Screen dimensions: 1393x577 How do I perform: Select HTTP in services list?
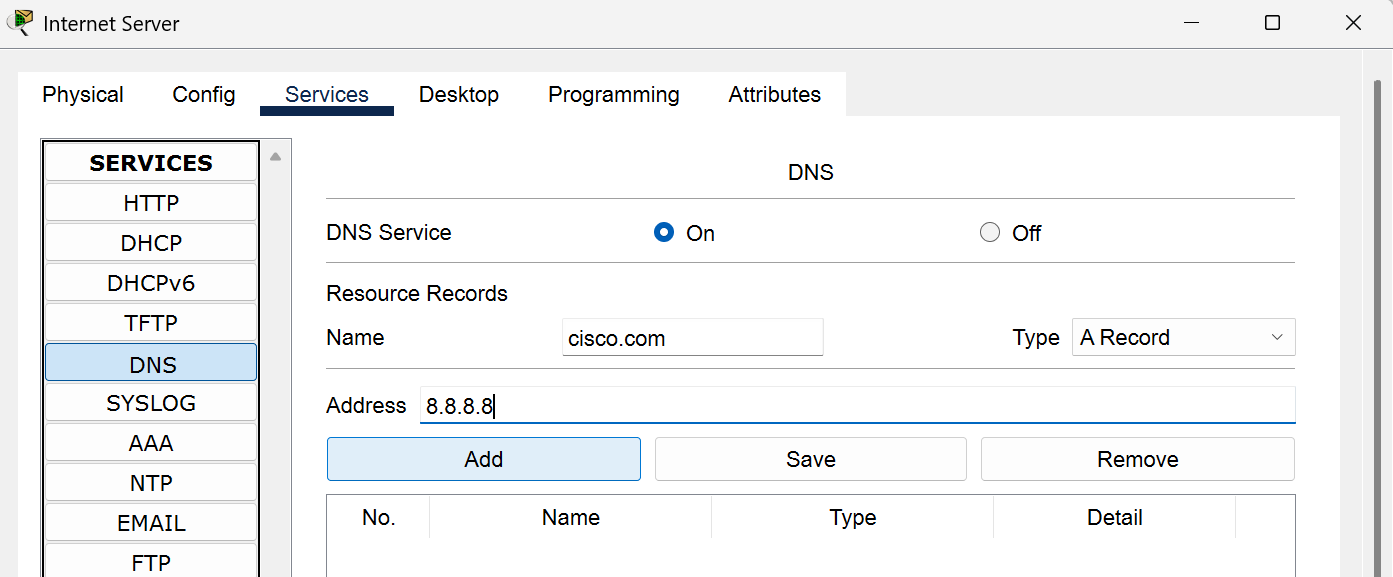tap(151, 203)
